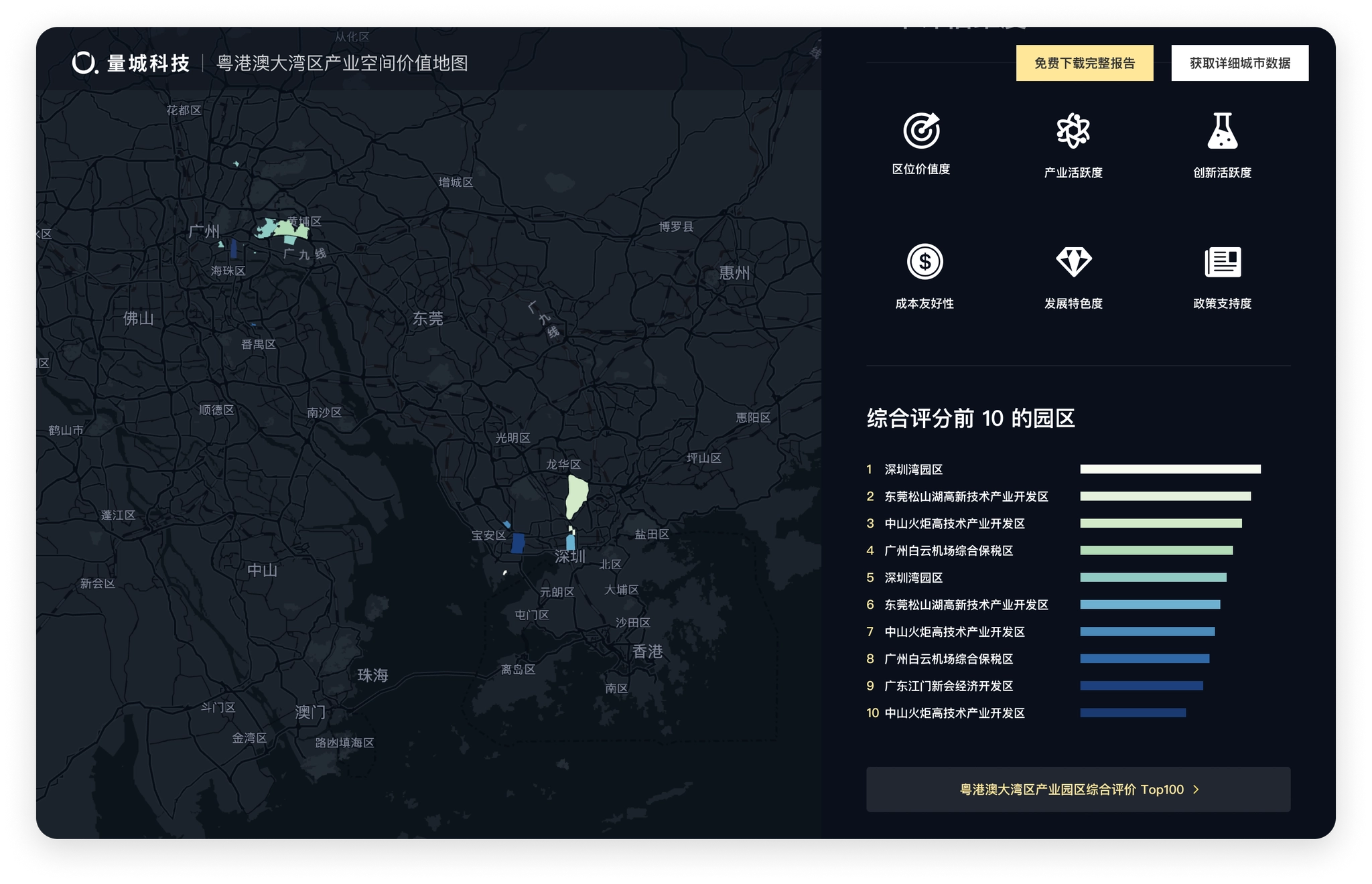Open 粤港澳大湾区产业园区综合评价 Top100 link

[1071, 790]
